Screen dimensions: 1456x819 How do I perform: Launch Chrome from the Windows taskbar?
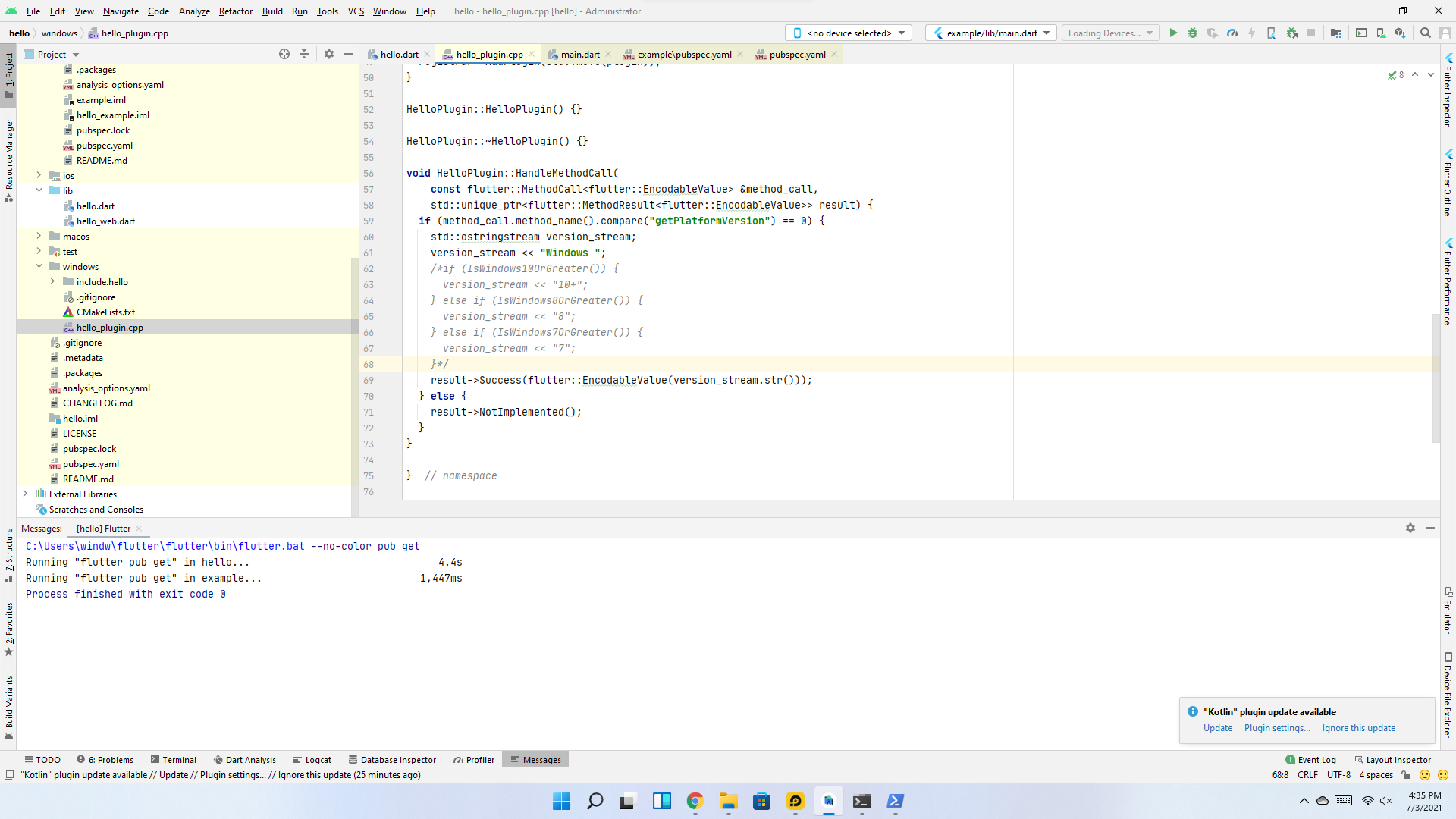[x=695, y=801]
